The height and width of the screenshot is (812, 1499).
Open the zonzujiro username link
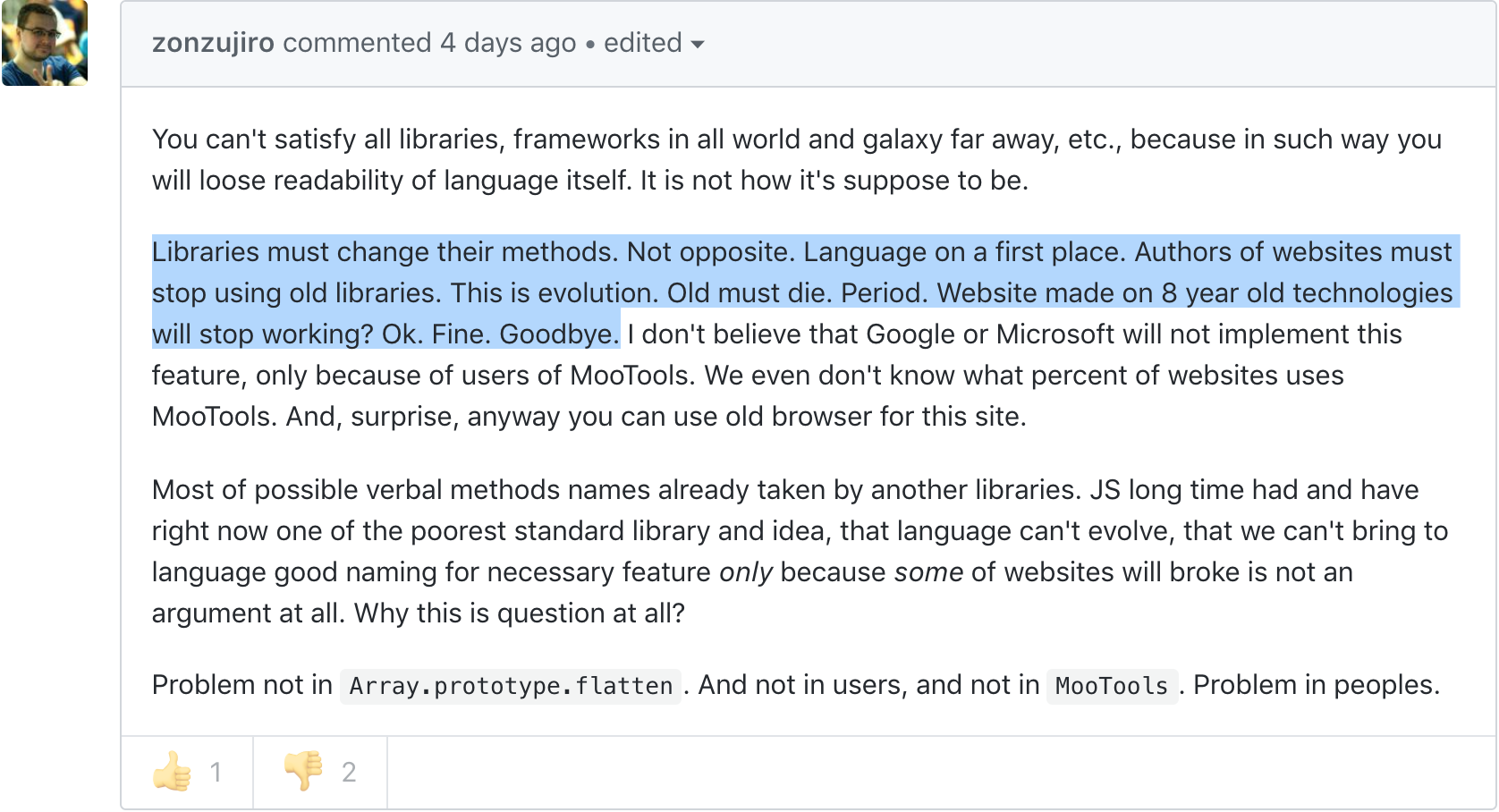click(213, 43)
